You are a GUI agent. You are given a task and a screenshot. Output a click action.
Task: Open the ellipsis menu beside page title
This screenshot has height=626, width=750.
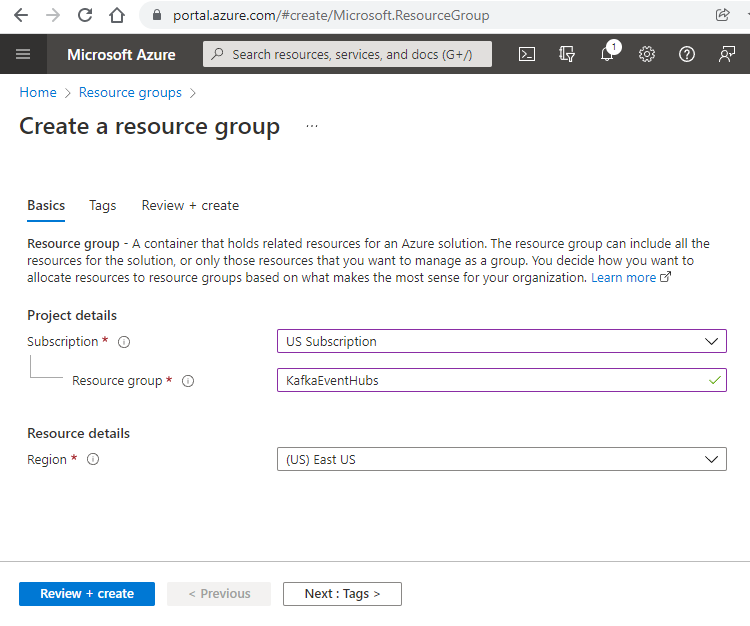tap(312, 126)
